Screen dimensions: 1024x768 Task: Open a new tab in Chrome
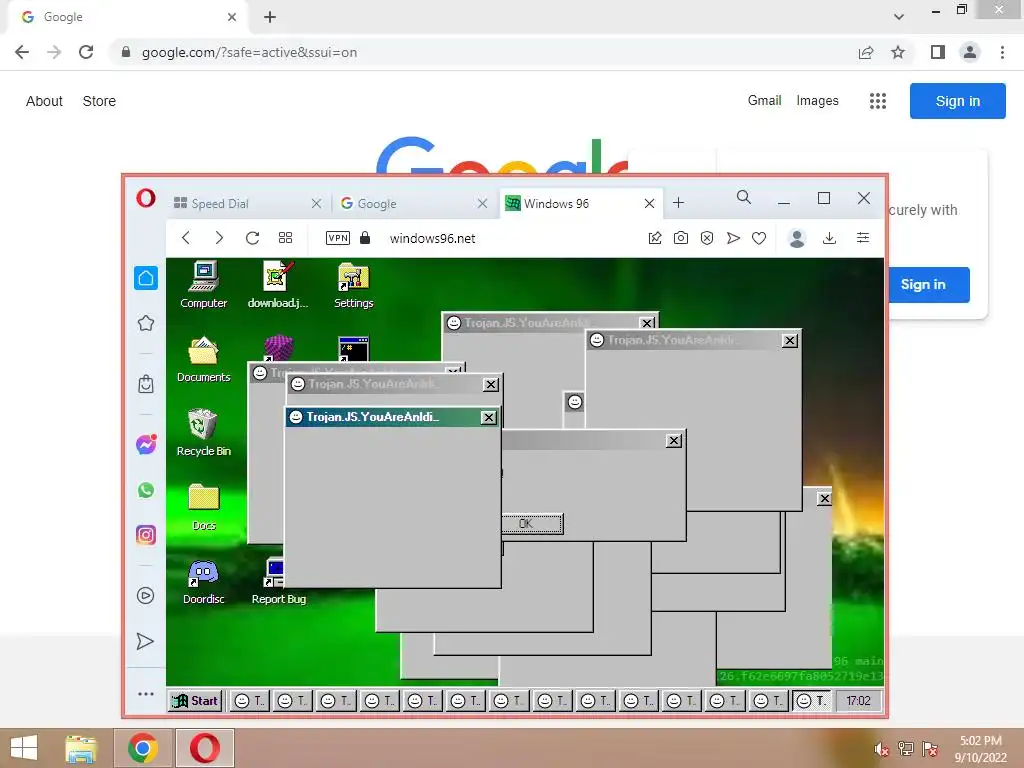270,17
